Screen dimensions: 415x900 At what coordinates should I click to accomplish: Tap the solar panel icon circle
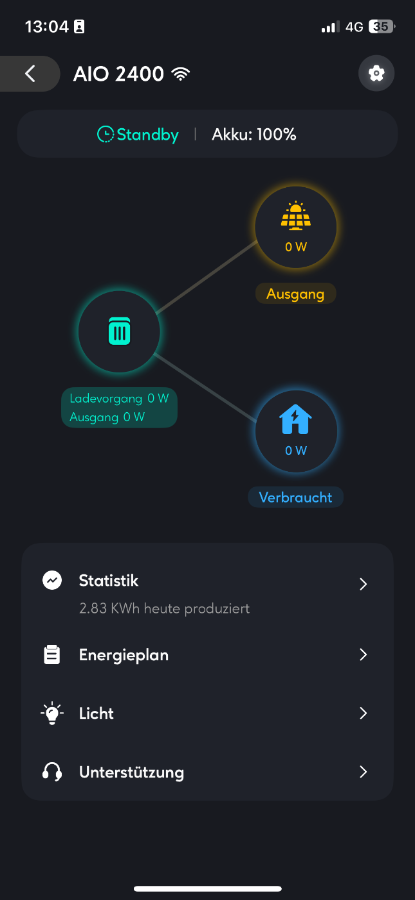coord(296,227)
